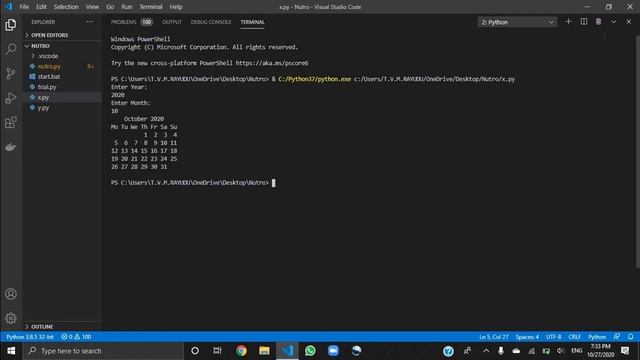Expand the OPEN EDITORS section

[49, 35]
